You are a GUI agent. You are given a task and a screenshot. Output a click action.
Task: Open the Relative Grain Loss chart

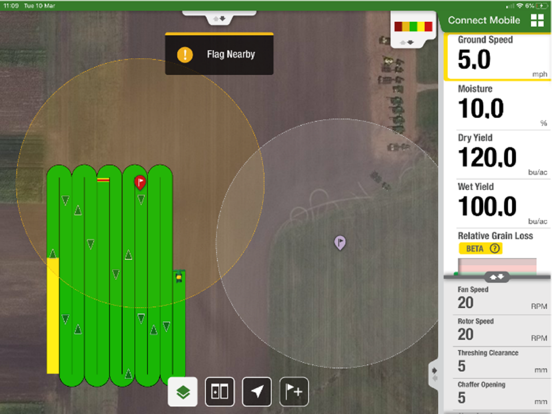(497, 266)
